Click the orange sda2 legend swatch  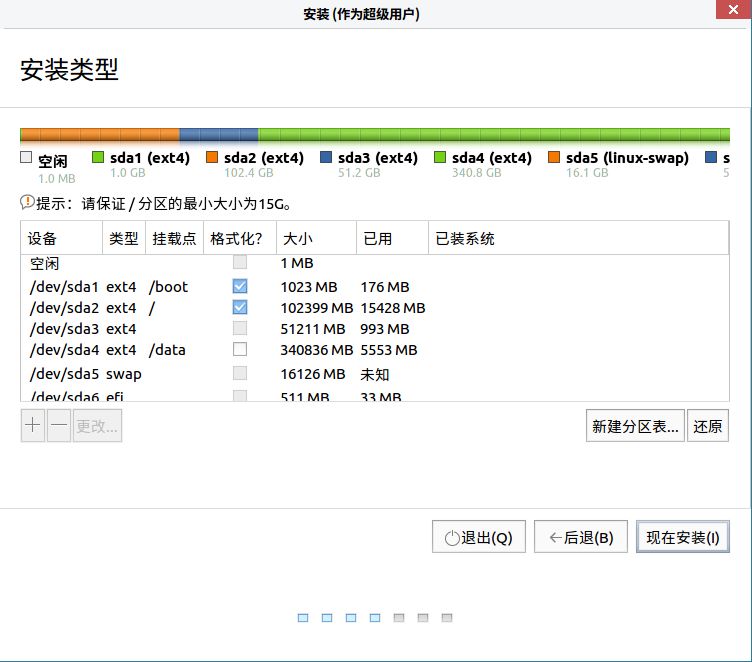coord(212,157)
